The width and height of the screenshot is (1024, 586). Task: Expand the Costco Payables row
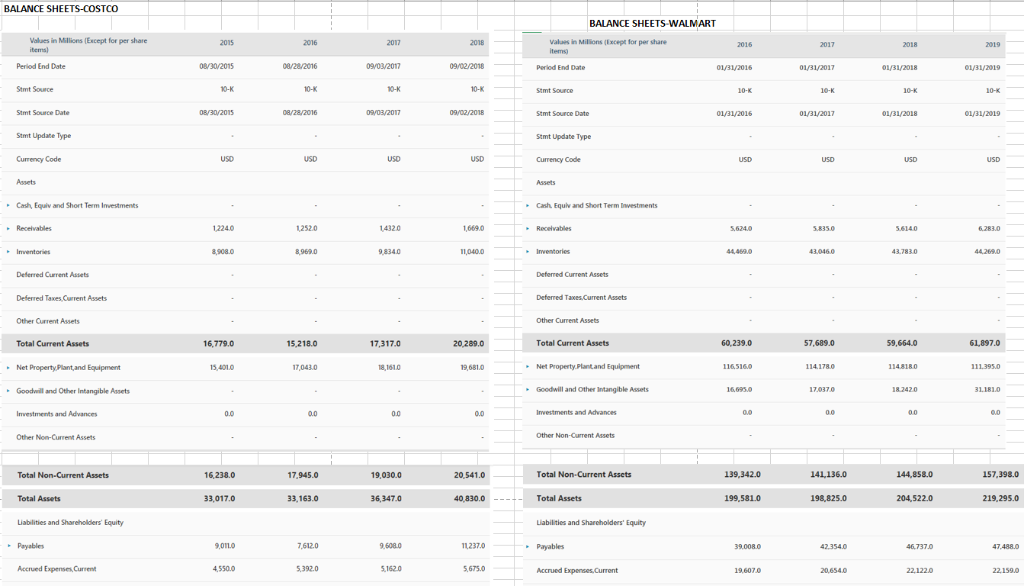[8, 545]
